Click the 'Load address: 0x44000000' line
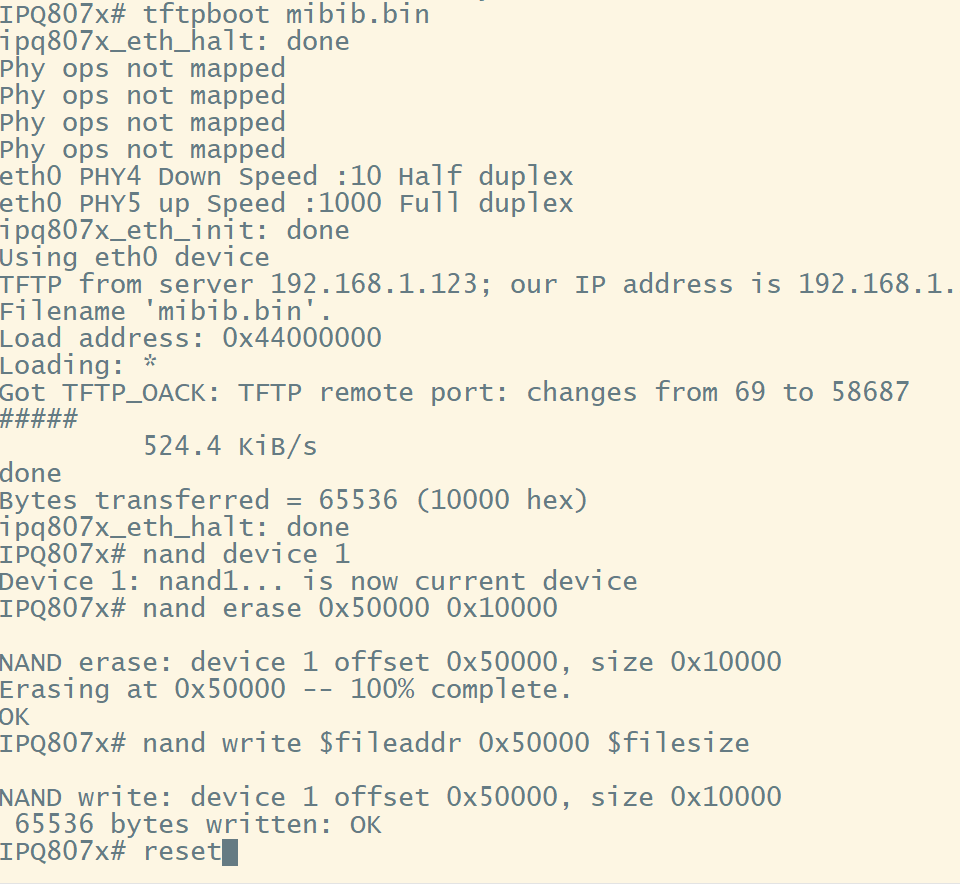The width and height of the screenshot is (960, 884). pyautogui.click(x=190, y=338)
